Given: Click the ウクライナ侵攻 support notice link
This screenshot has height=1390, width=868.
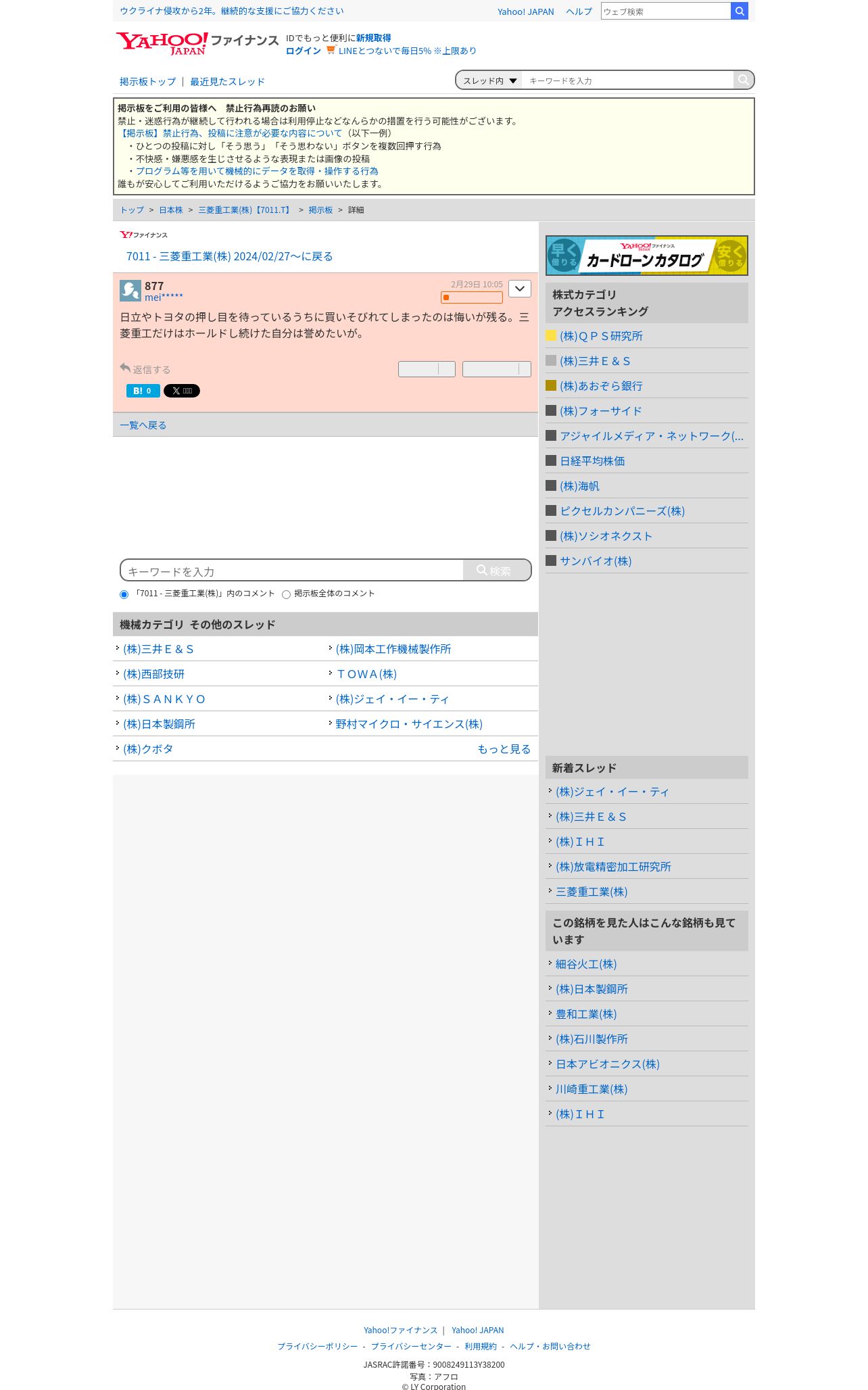Looking at the screenshot, I should point(232,11).
